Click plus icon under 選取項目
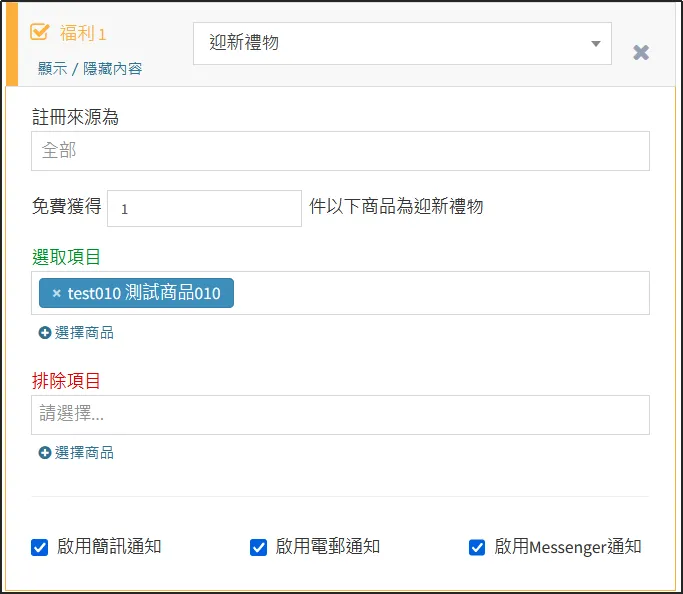The image size is (683, 594). coord(45,333)
